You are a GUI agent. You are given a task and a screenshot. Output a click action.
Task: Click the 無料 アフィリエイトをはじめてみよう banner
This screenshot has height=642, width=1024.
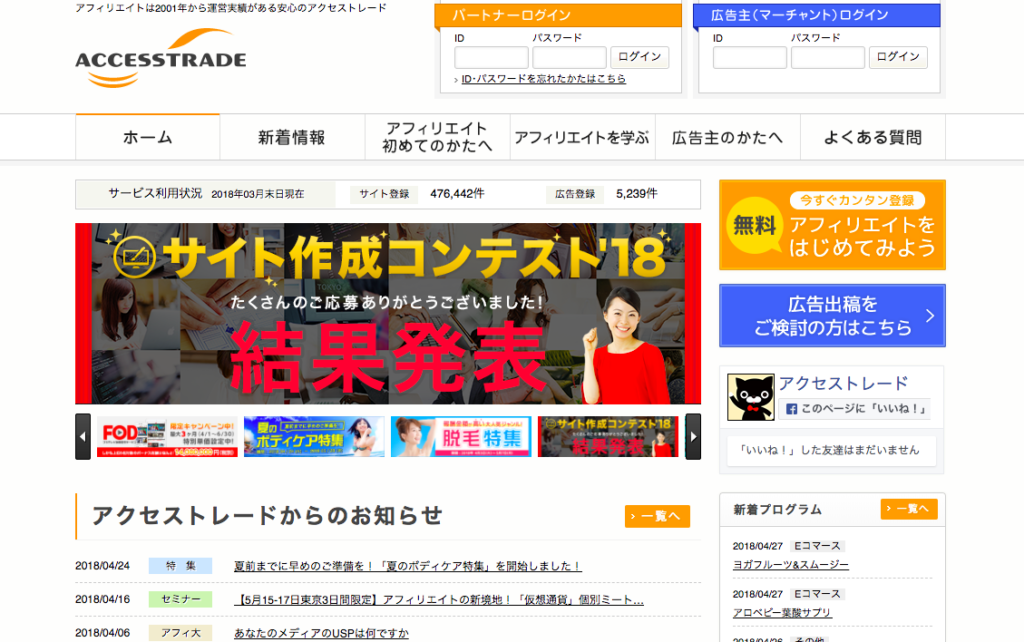[x=832, y=225]
